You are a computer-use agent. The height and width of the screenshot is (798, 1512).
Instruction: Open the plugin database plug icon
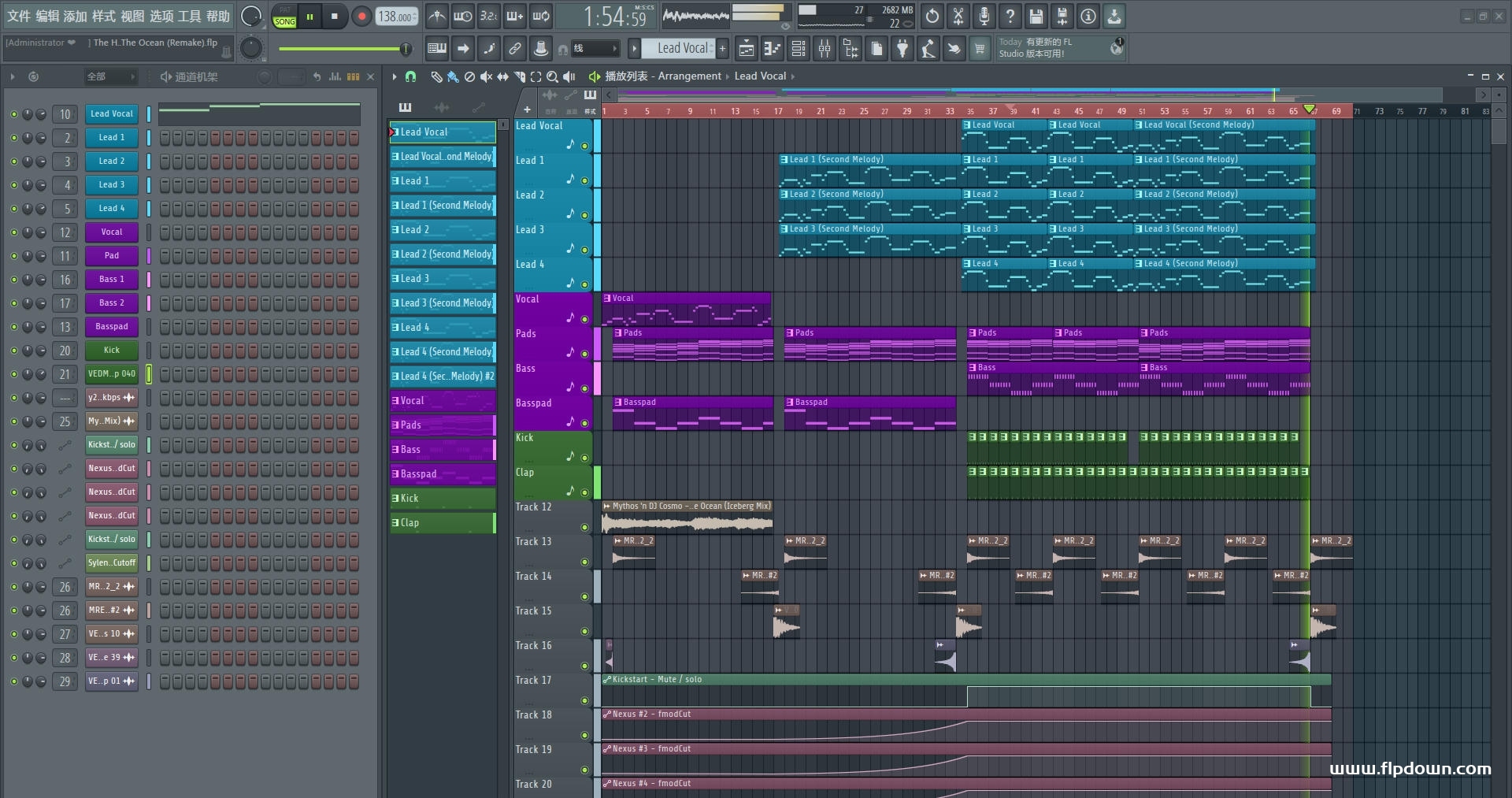(x=902, y=49)
